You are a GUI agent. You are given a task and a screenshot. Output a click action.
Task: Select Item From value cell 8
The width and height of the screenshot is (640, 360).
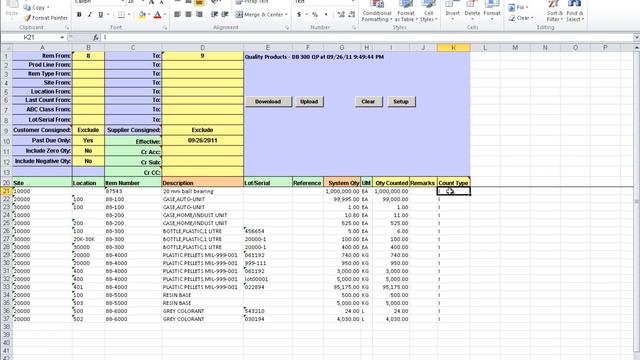pos(88,56)
